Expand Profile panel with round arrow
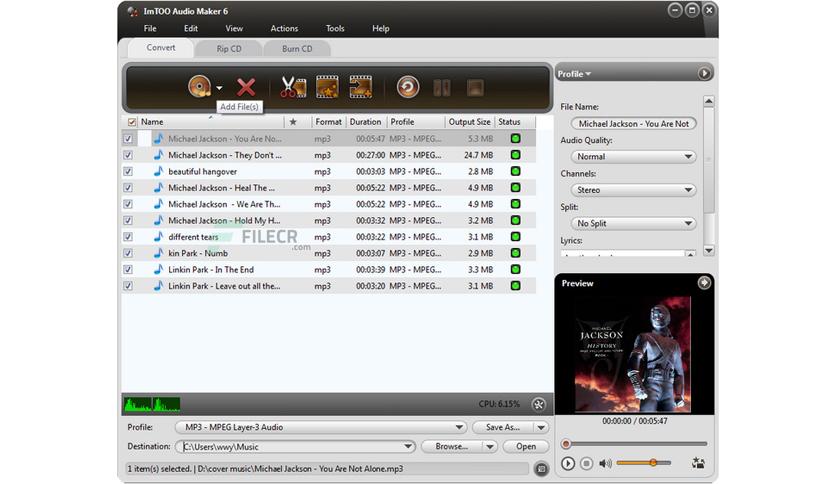 pos(704,74)
